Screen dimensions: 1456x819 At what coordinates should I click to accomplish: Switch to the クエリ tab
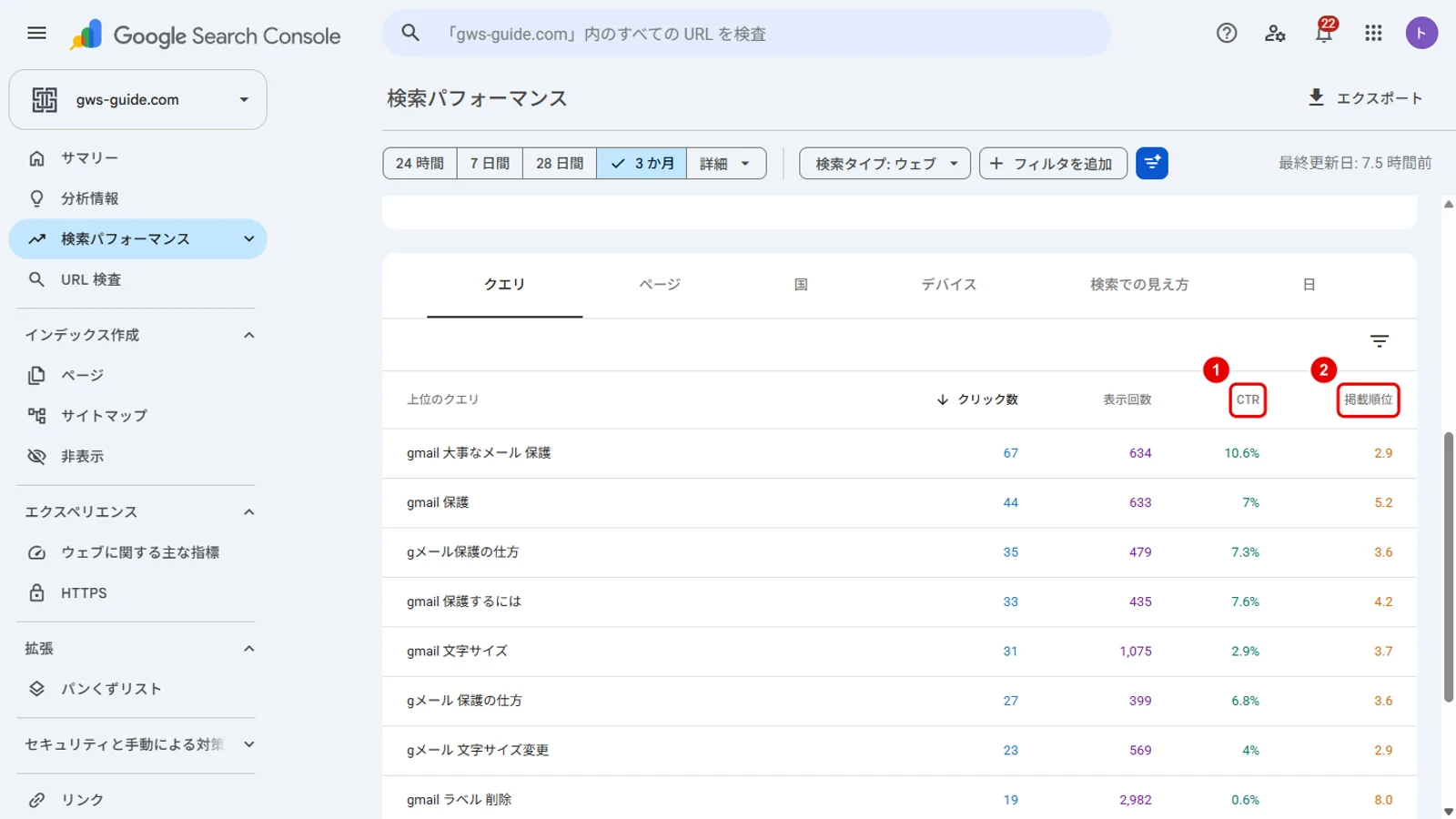[x=505, y=285]
